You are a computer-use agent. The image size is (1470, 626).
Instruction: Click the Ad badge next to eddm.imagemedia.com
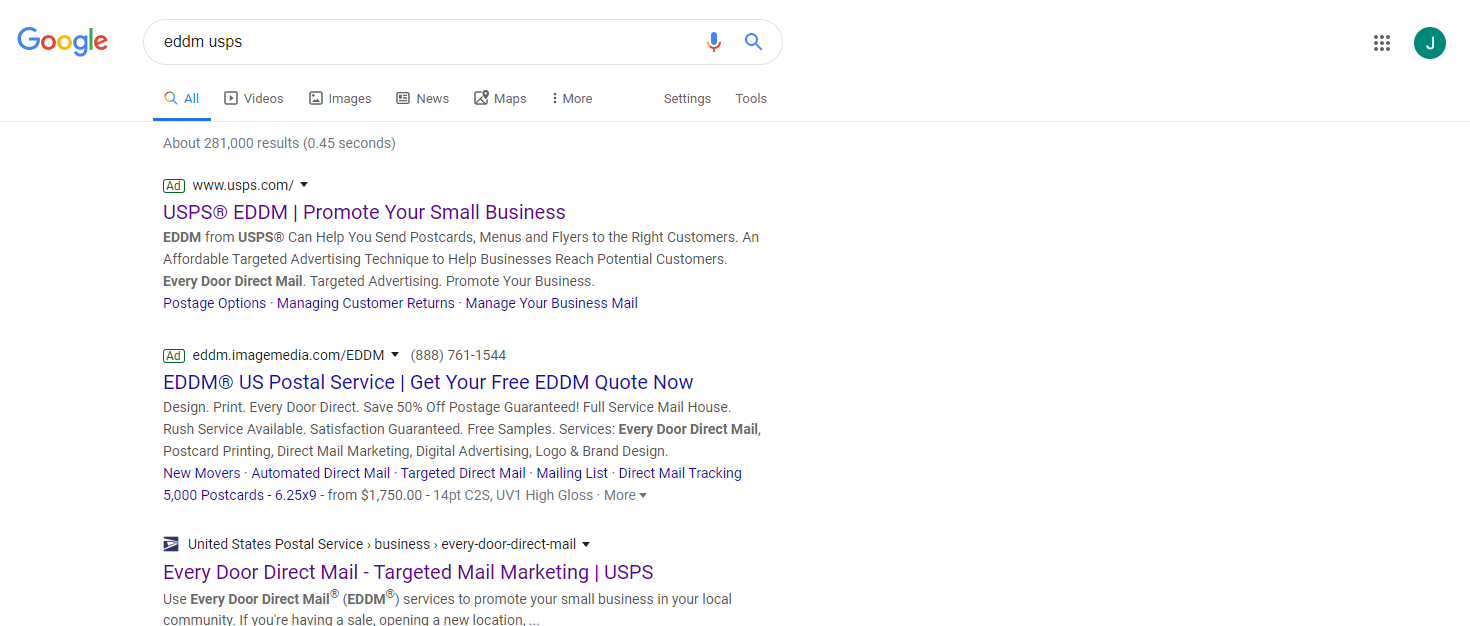pos(174,355)
